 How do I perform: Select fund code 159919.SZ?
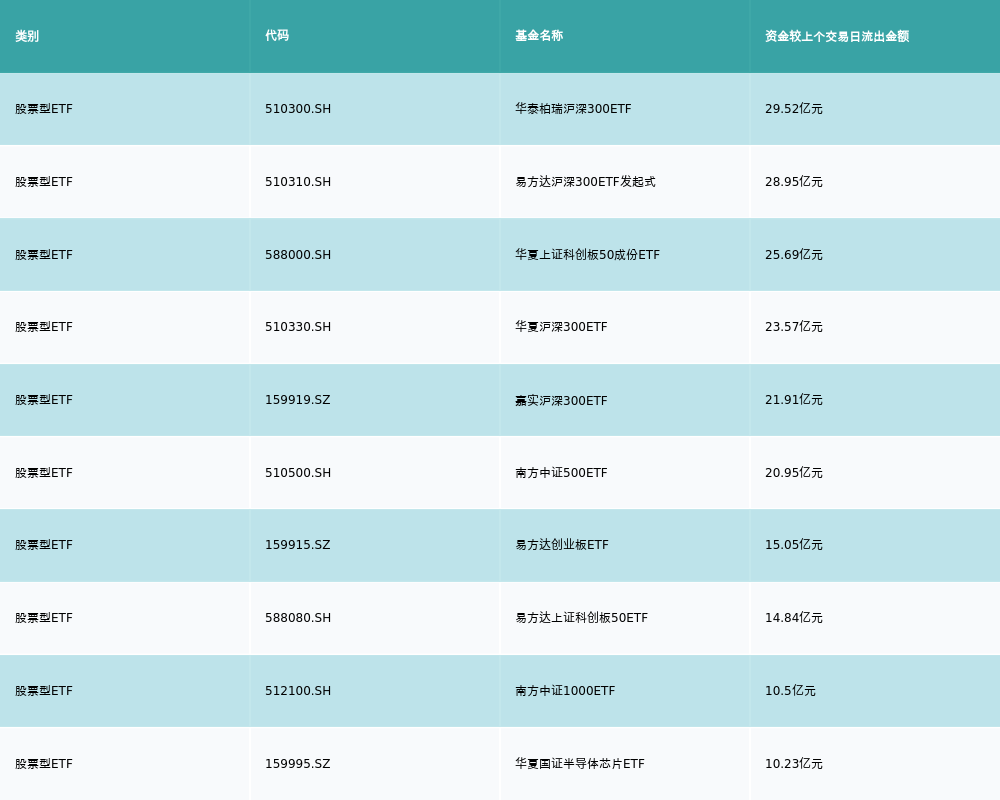[x=297, y=400]
